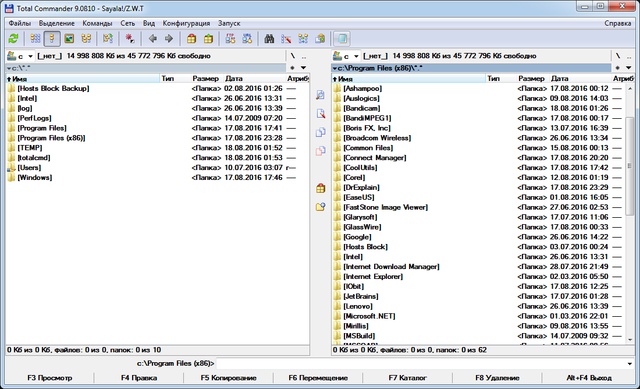Toggle the full file details view button
This screenshot has height=389, width=640.
coord(52,39)
